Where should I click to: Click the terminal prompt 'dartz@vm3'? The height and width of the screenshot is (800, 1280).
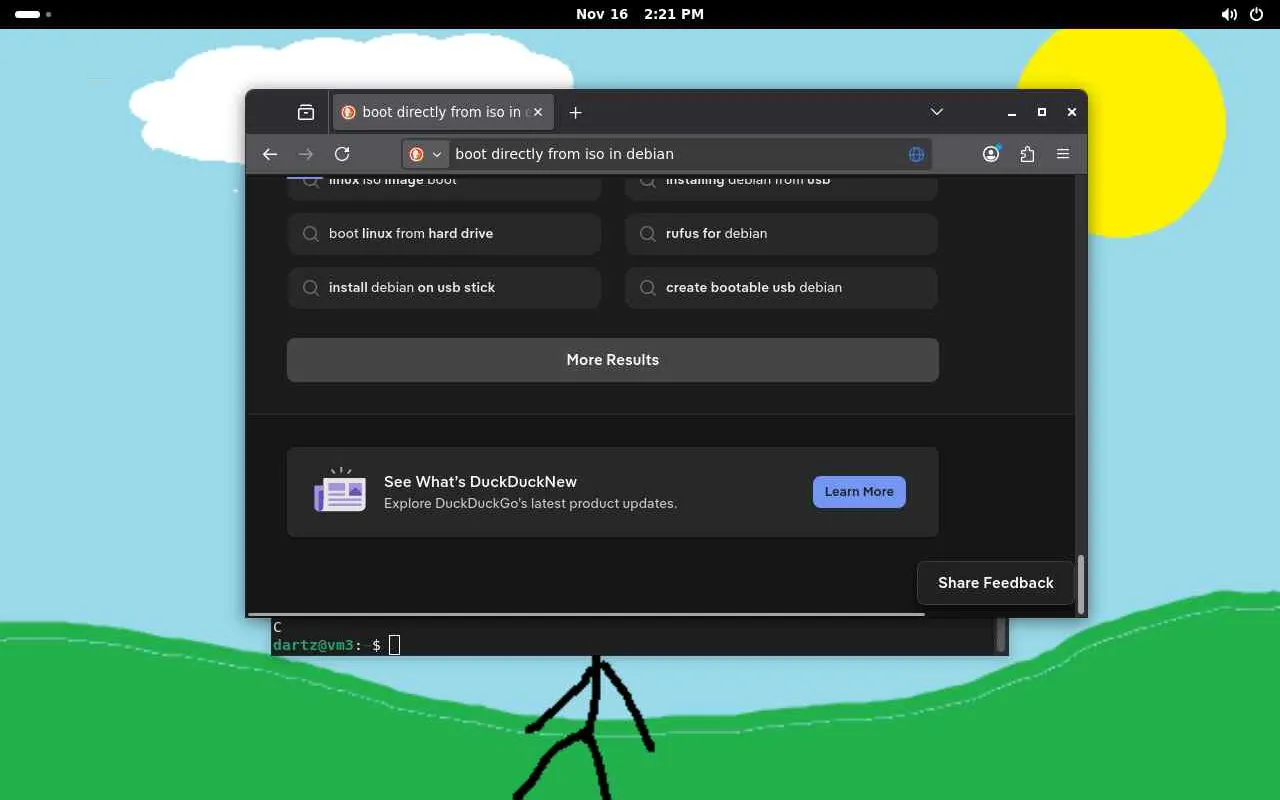pyautogui.click(x=313, y=645)
